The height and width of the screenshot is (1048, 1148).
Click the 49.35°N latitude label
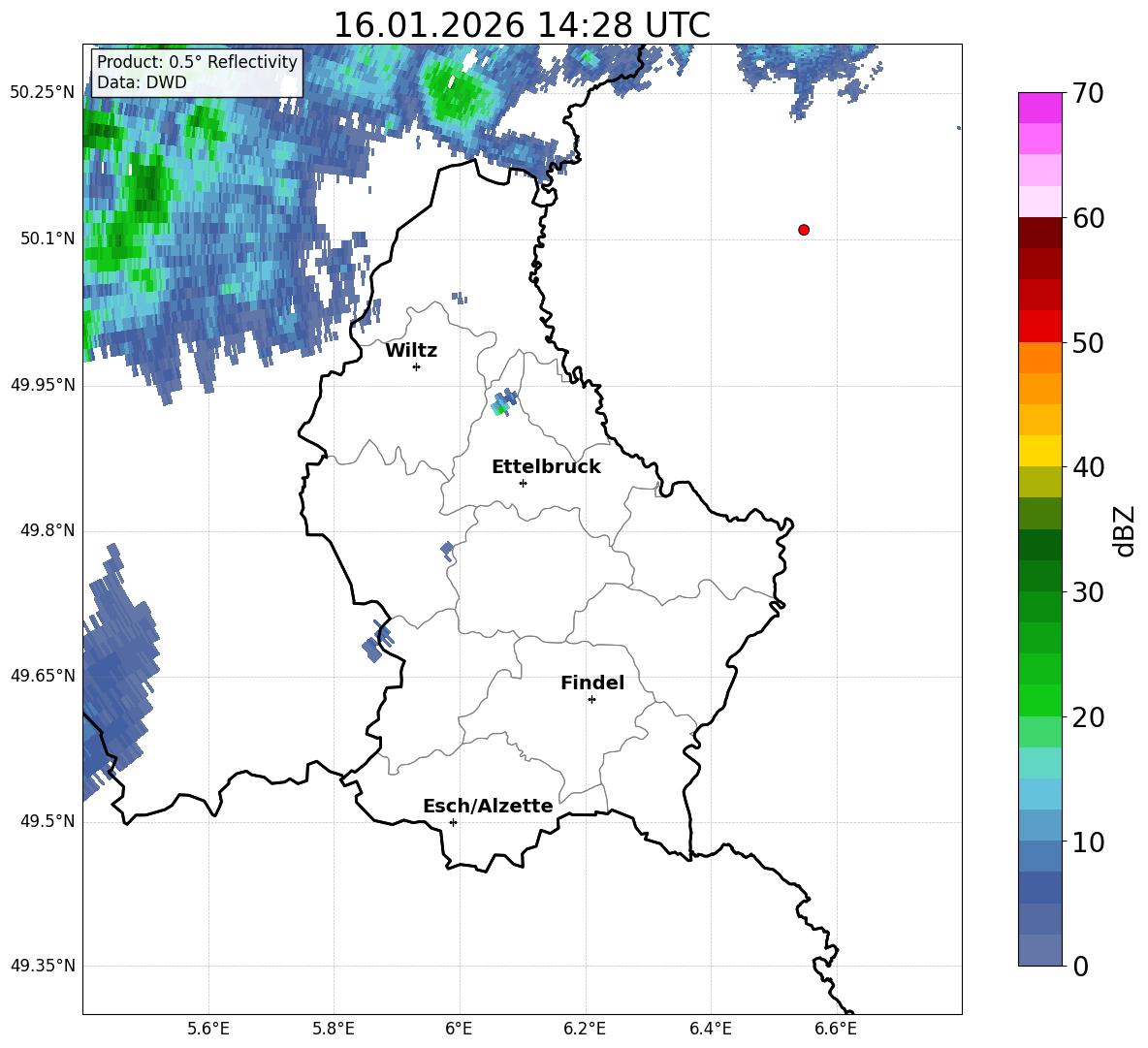point(43,966)
